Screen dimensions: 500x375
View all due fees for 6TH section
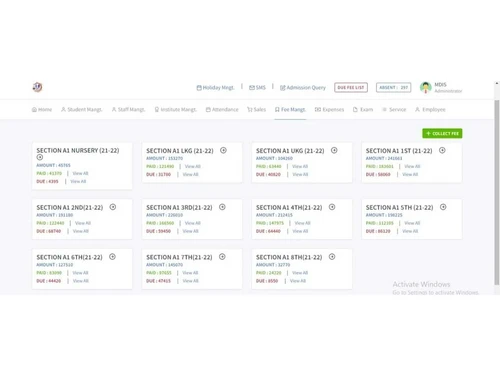[81, 281]
